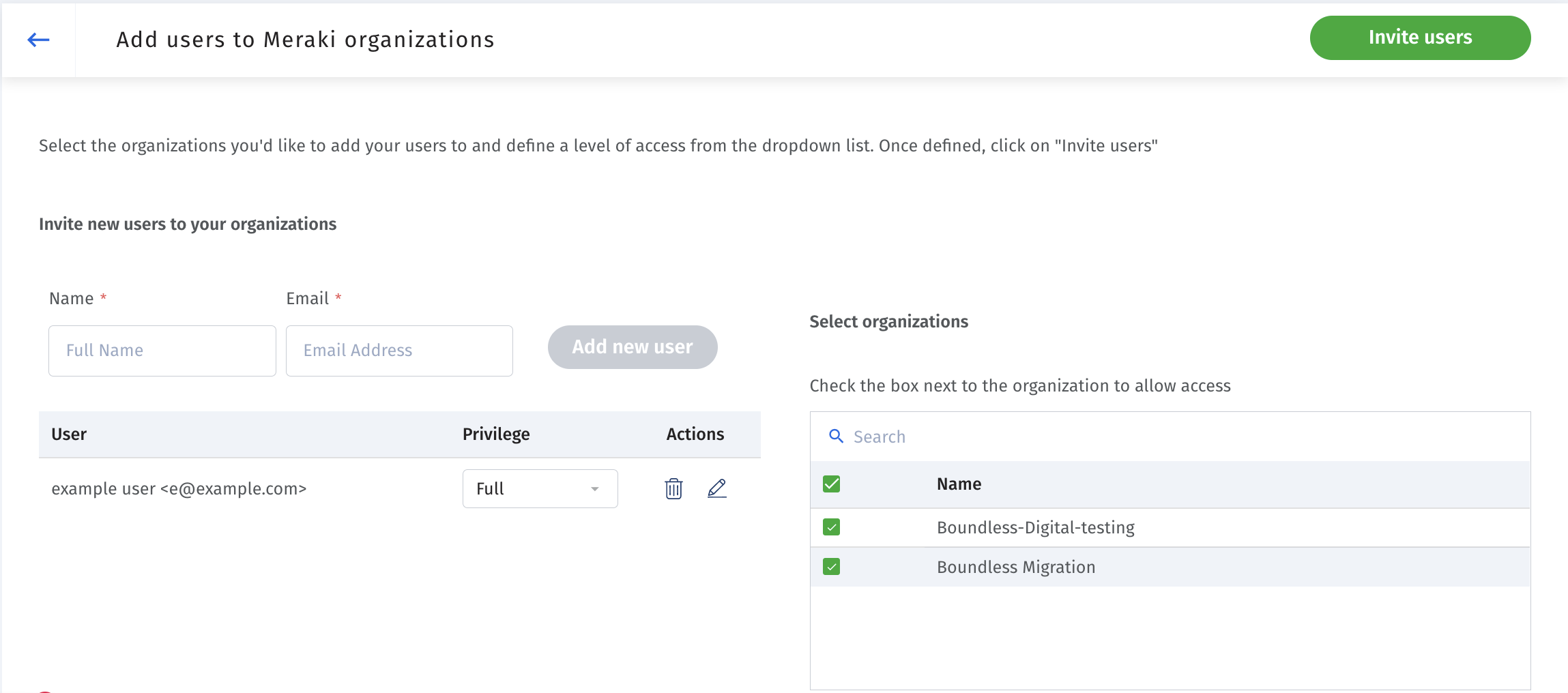The image size is (1568, 693).
Task: Edit example user with the pencil icon
Action: [x=716, y=488]
